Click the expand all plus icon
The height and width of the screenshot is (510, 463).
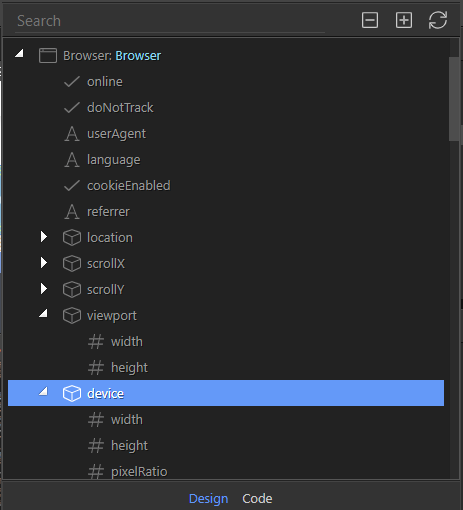(x=404, y=20)
